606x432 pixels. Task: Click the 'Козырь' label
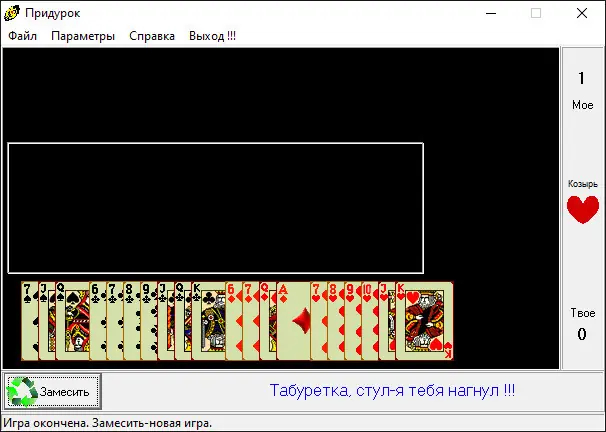point(583,184)
